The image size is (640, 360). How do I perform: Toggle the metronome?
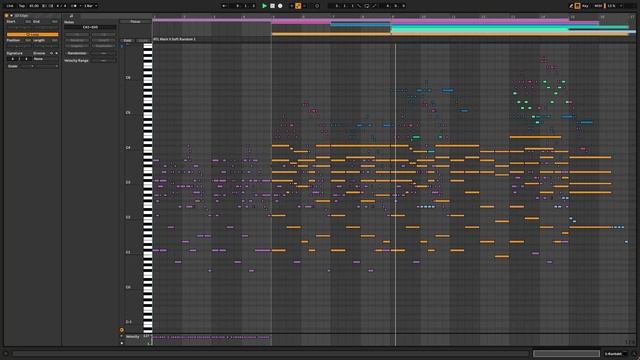[74, 6]
